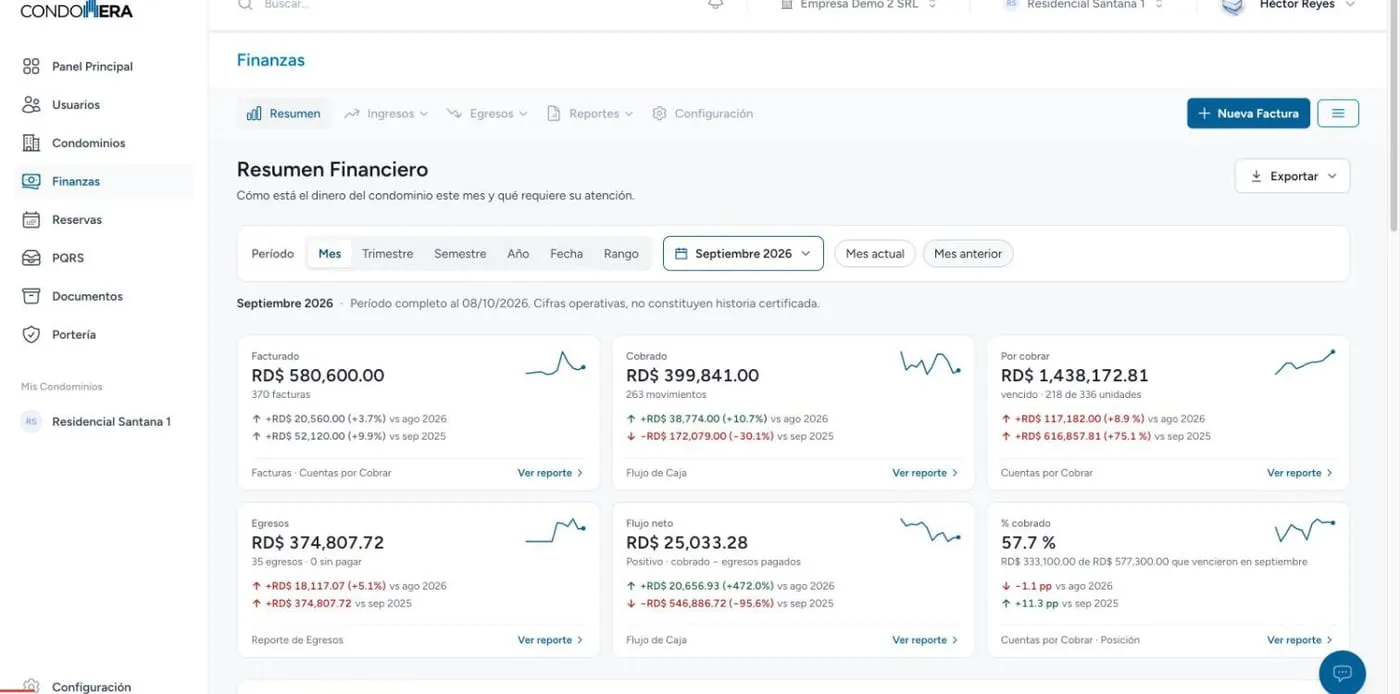This screenshot has width=1400, height=694.
Task: Select Mes period option
Action: pos(330,253)
